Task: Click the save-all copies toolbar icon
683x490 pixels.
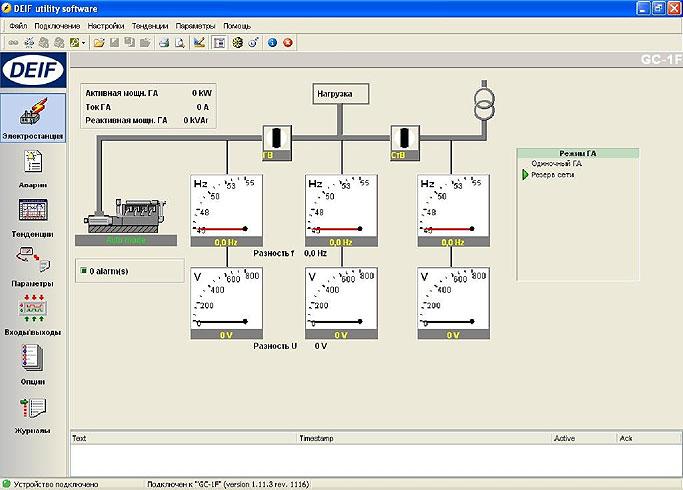Action: coord(129,43)
